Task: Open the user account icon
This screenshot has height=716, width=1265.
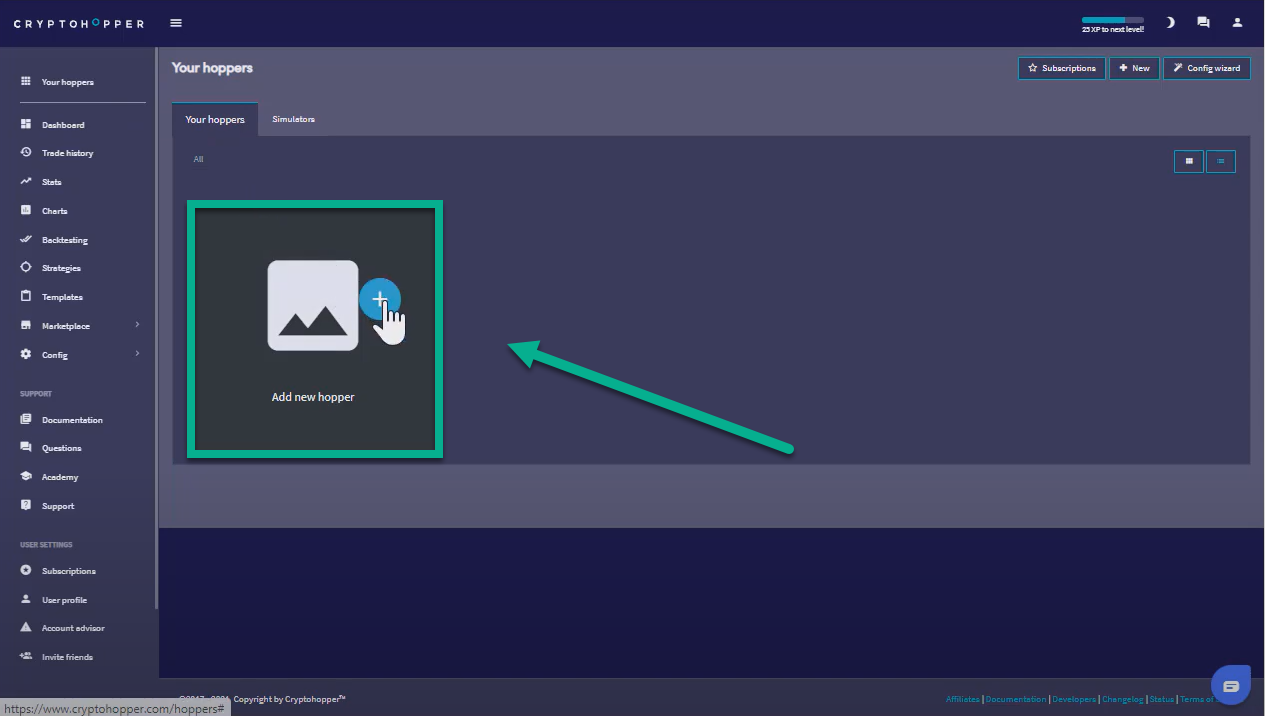Action: coord(1237,23)
